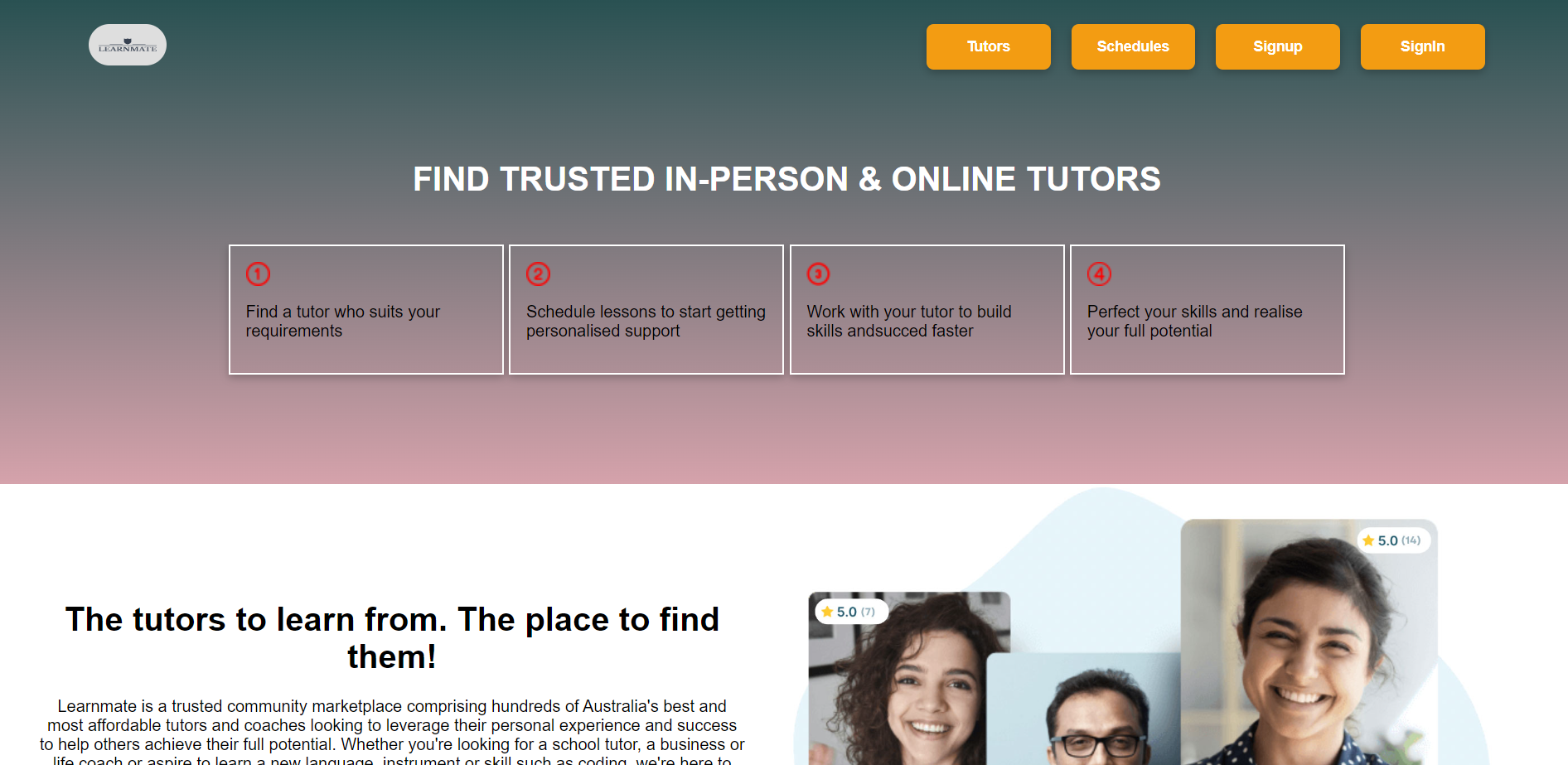The height and width of the screenshot is (765, 1568).
Task: Click the Learnmate logo
Action: [x=128, y=45]
